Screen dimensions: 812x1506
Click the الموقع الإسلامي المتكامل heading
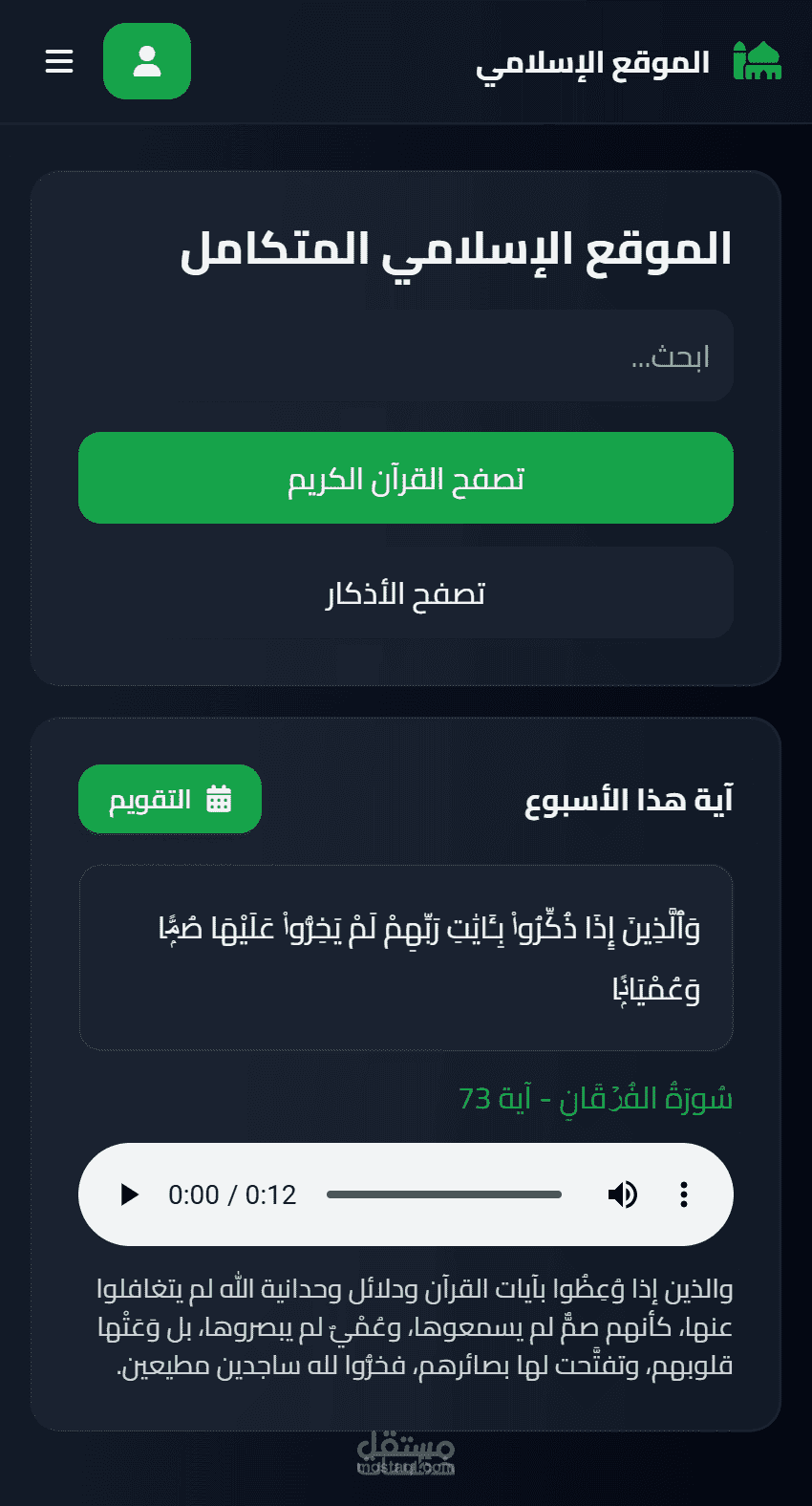pos(457,248)
